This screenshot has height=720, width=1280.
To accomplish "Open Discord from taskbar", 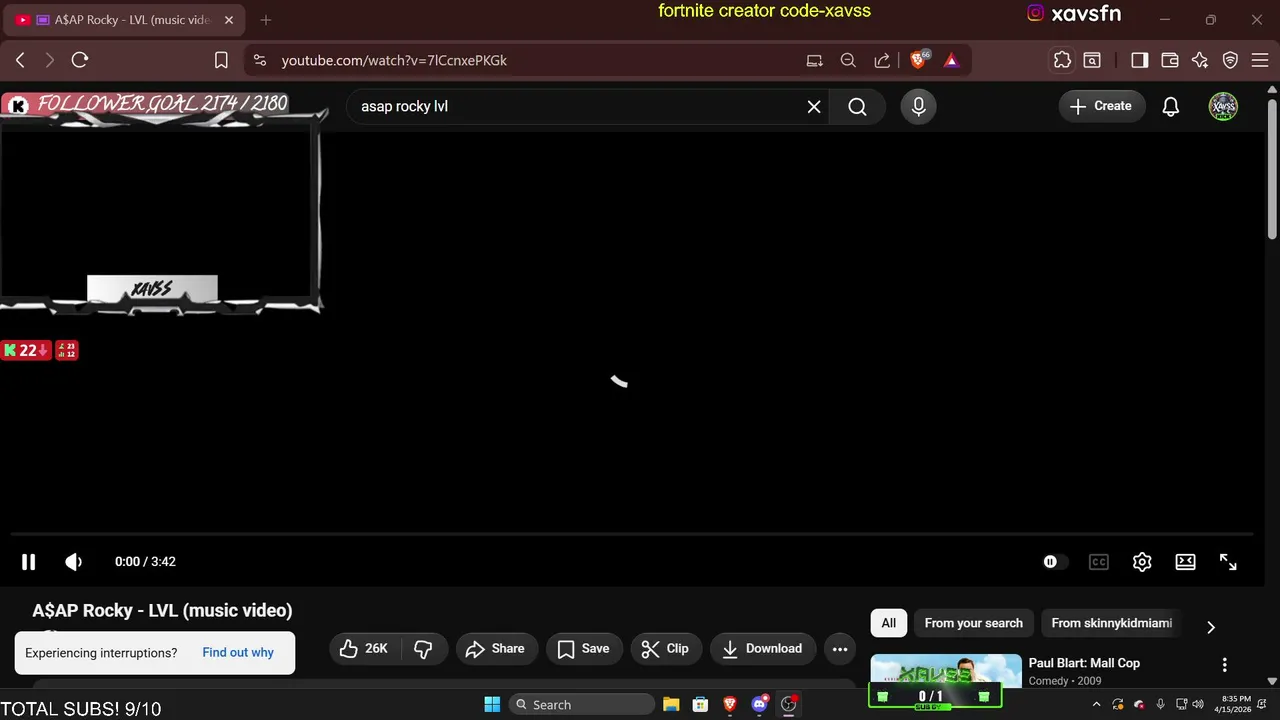I will click(760, 704).
